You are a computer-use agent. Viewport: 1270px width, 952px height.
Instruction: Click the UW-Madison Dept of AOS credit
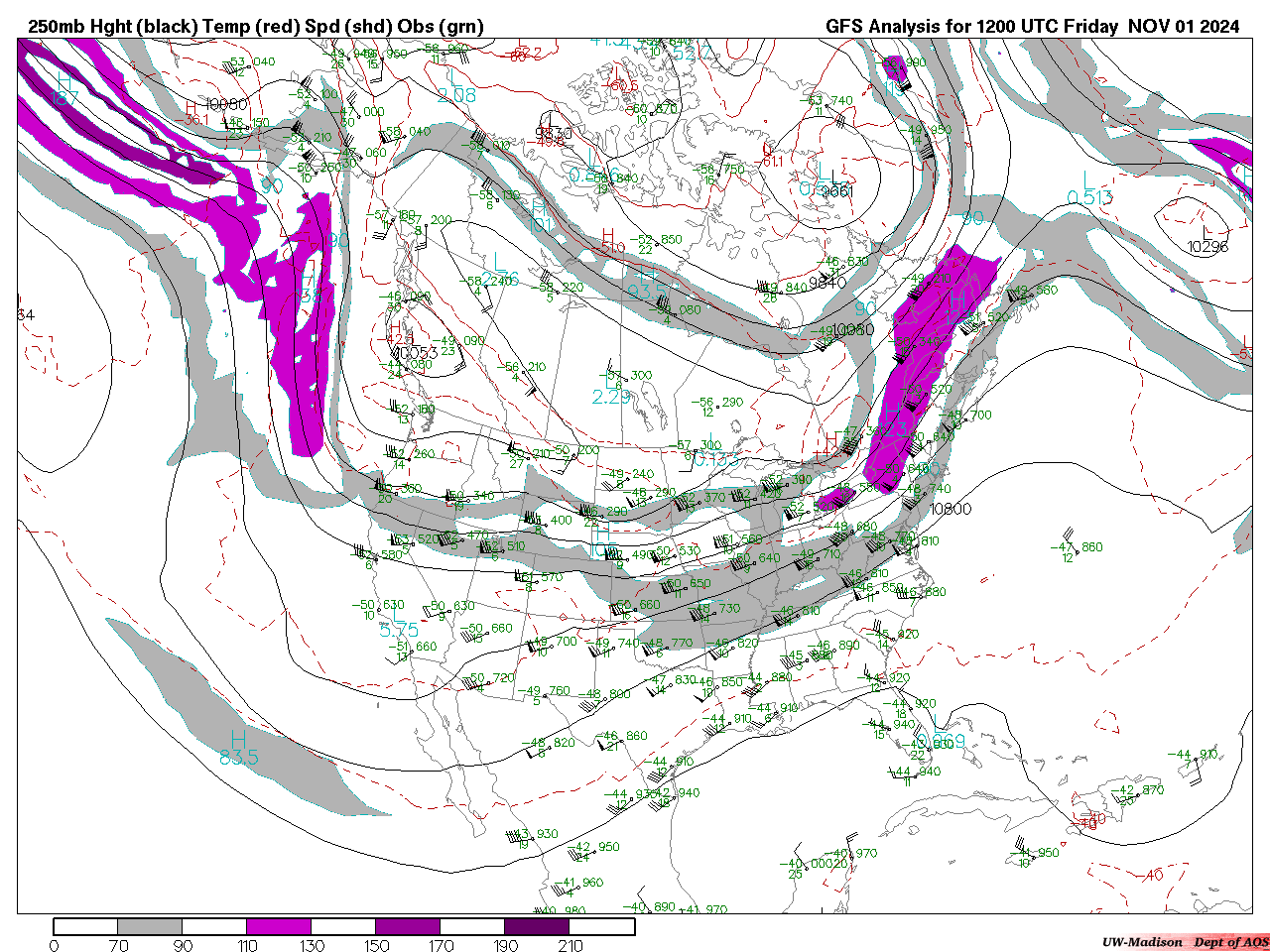tap(1185, 942)
